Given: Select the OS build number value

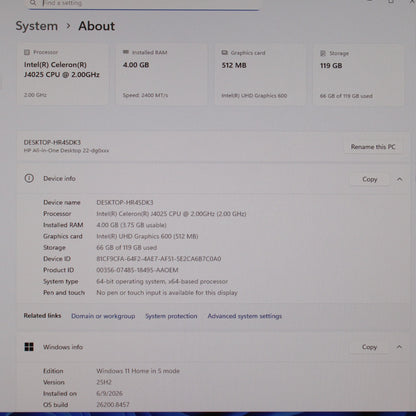Looking at the screenshot, I should pyautogui.click(x=113, y=405).
